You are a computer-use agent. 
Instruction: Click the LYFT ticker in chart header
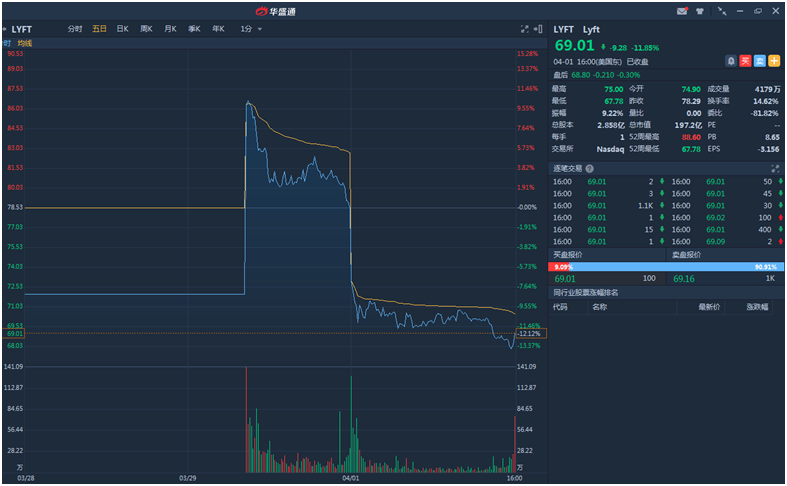[21, 29]
